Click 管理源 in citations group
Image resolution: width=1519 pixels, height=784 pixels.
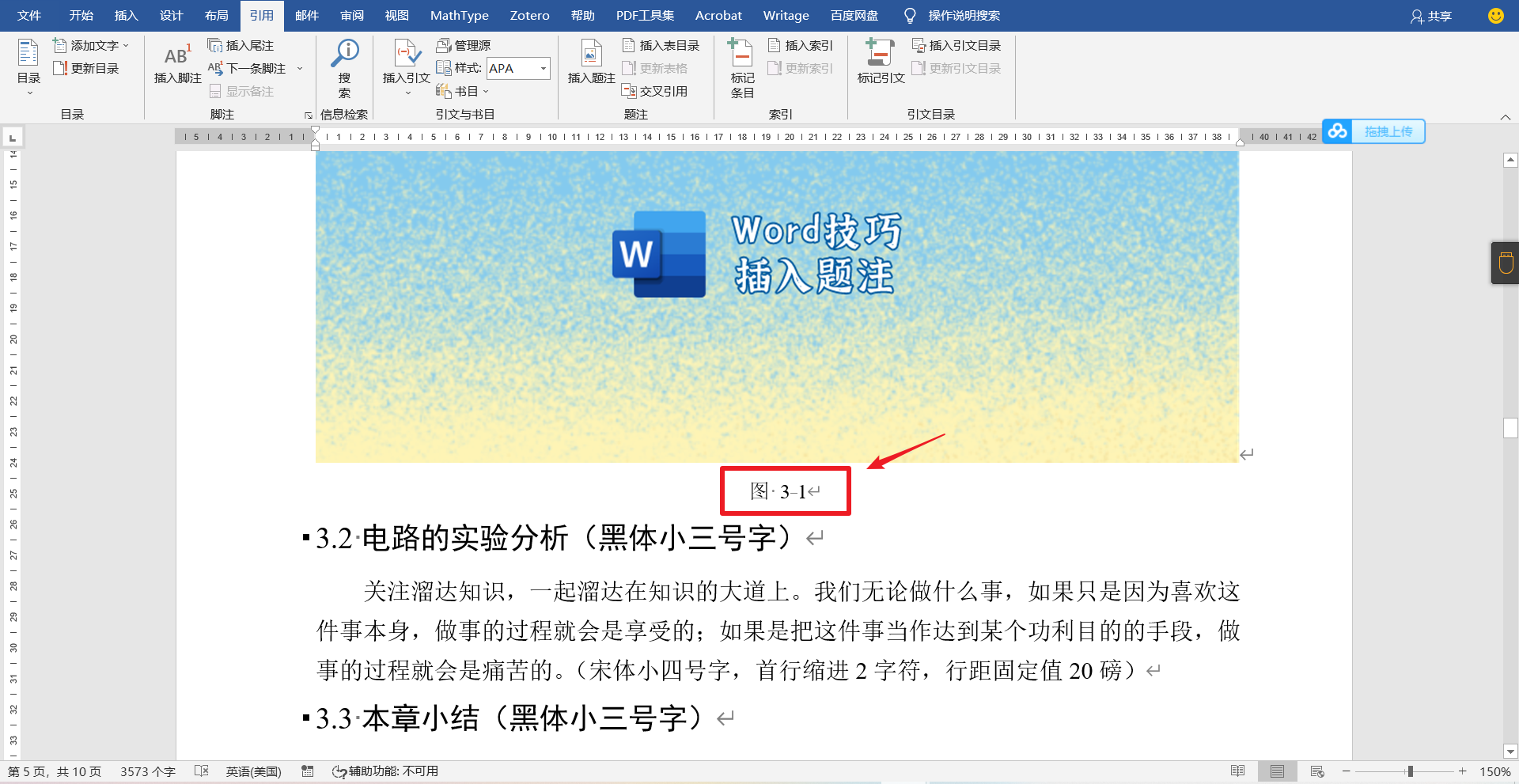pos(464,46)
